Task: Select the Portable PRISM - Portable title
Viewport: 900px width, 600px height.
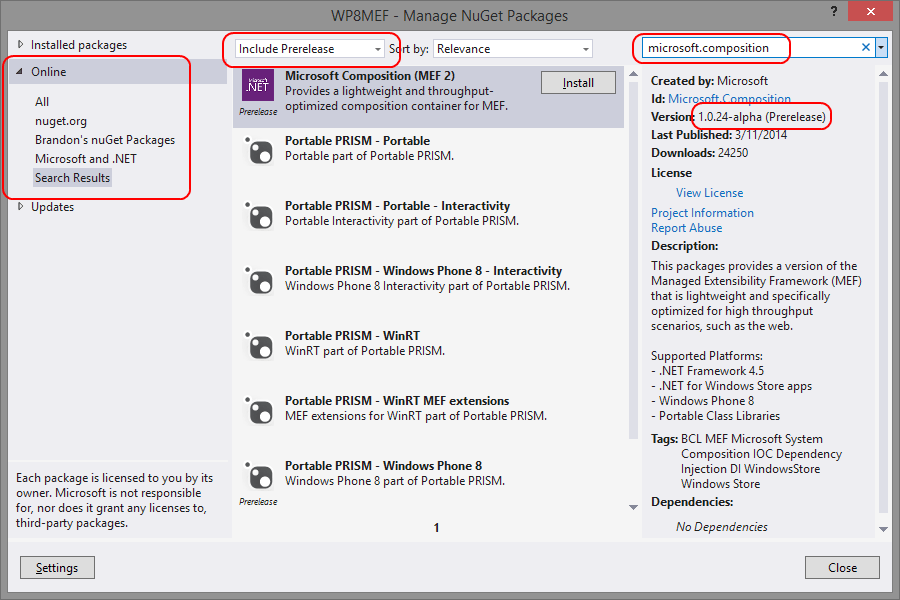Action: point(358,141)
